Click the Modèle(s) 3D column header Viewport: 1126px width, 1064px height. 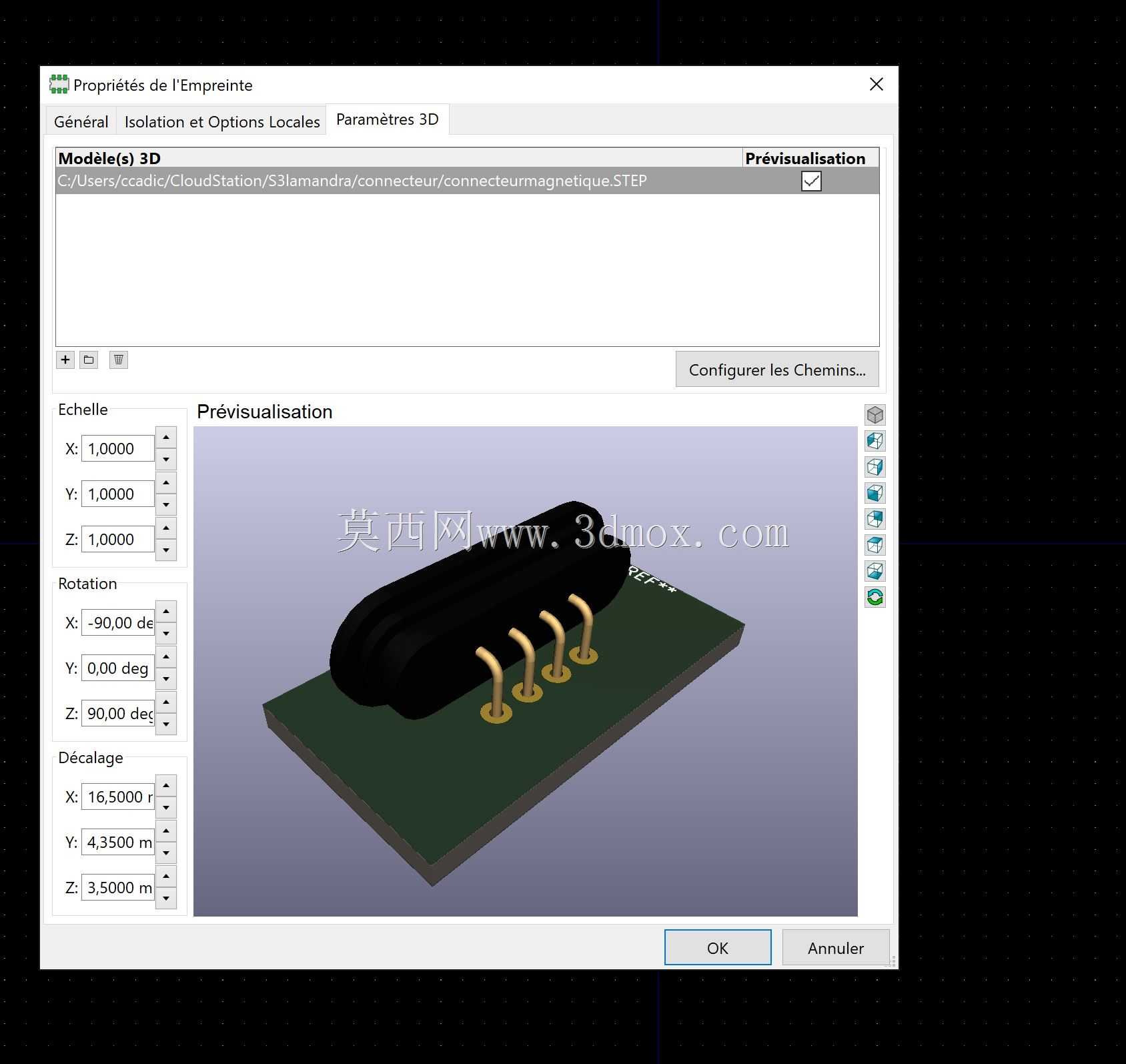(399, 158)
